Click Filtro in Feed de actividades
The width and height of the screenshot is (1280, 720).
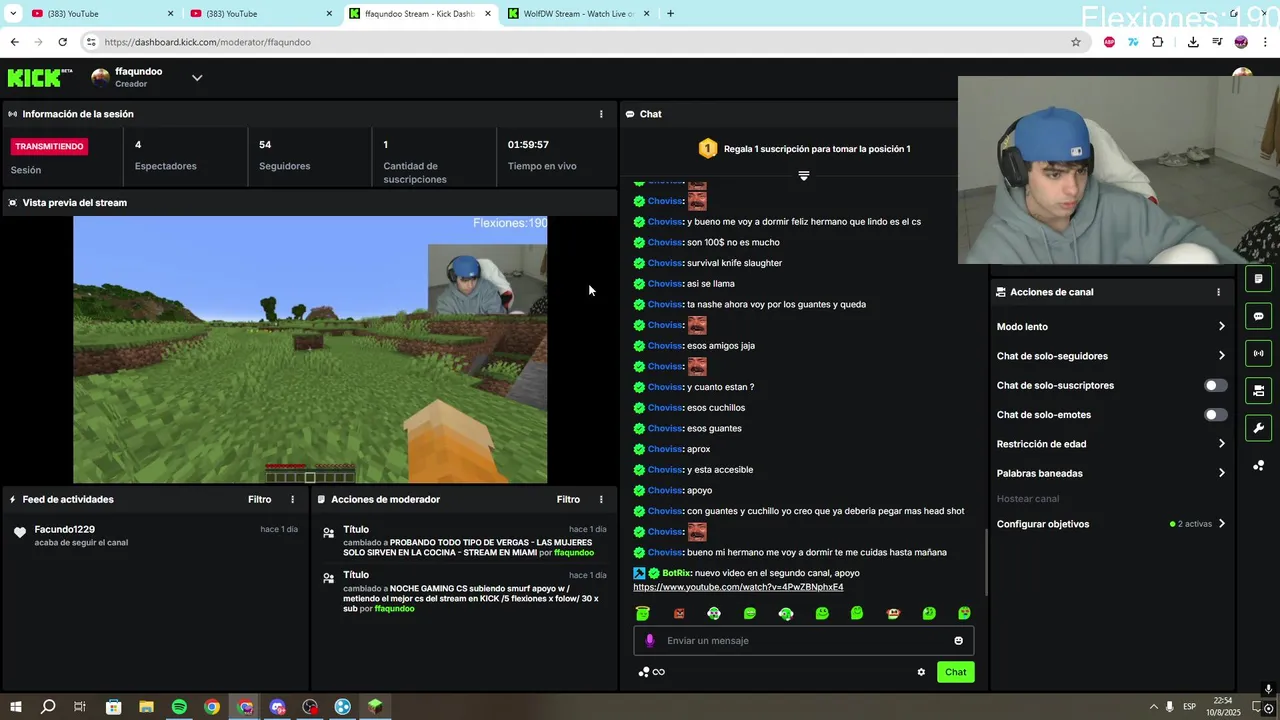[259, 499]
